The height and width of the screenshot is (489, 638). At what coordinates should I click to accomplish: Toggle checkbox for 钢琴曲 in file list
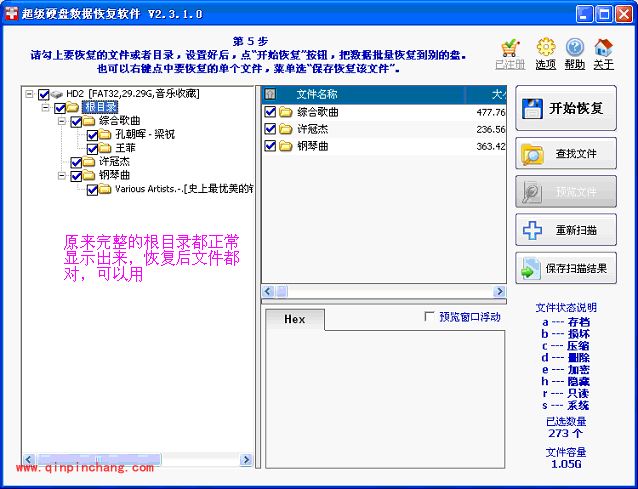tap(271, 146)
